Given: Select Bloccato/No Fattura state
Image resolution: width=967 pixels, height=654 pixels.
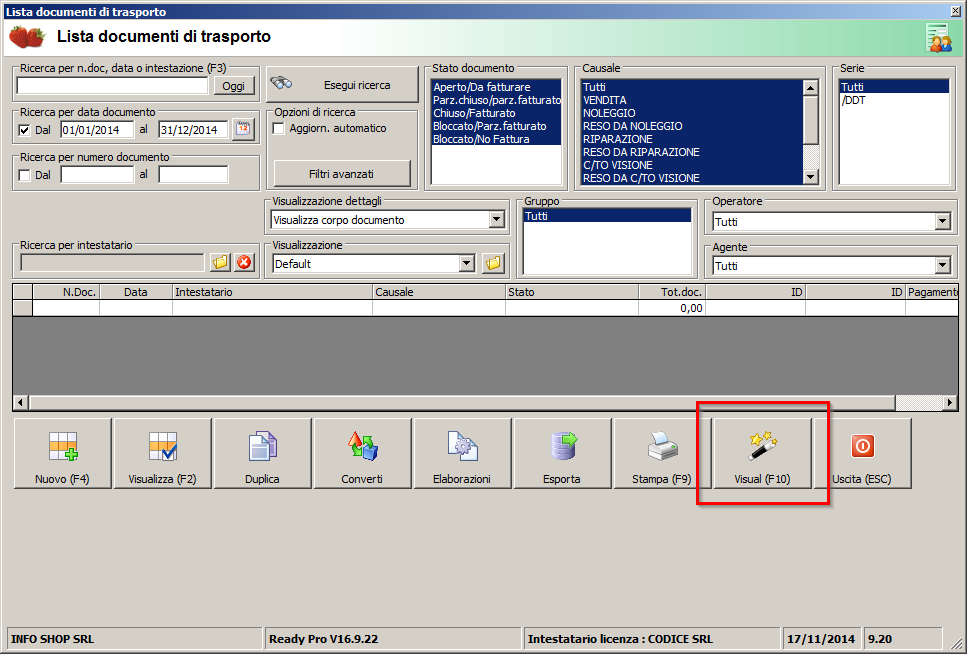Looking at the screenshot, I should [496, 139].
